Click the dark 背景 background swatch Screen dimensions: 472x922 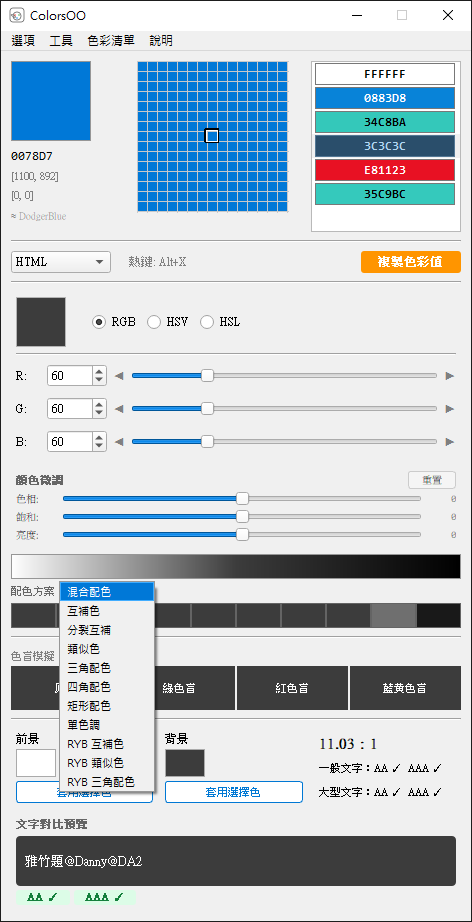[x=185, y=763]
